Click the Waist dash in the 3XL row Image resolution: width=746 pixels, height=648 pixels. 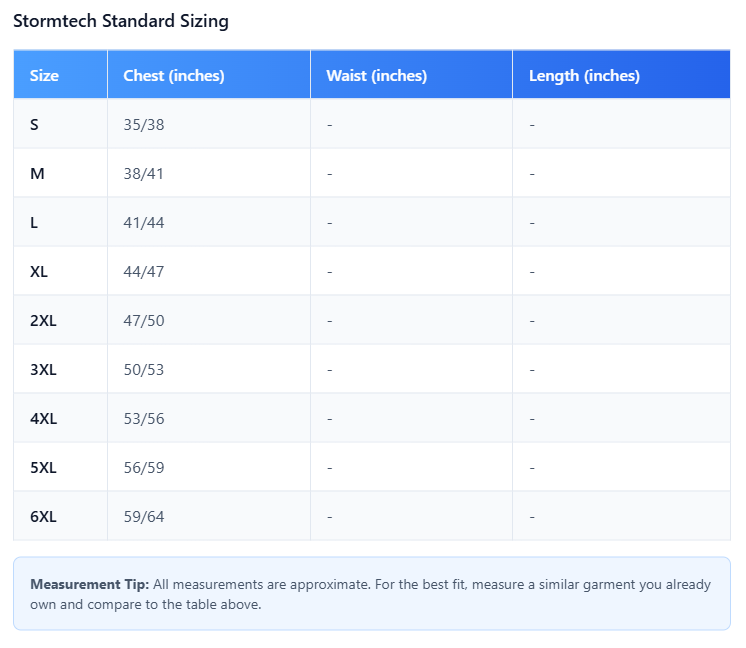pyautogui.click(x=330, y=370)
